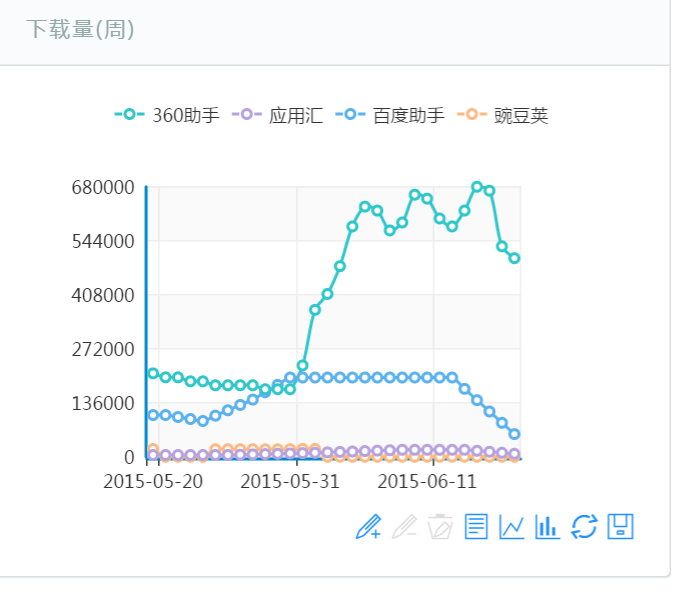The image size is (679, 595).
Task: Click the mark line pencil-plus icon
Action: coord(369,526)
